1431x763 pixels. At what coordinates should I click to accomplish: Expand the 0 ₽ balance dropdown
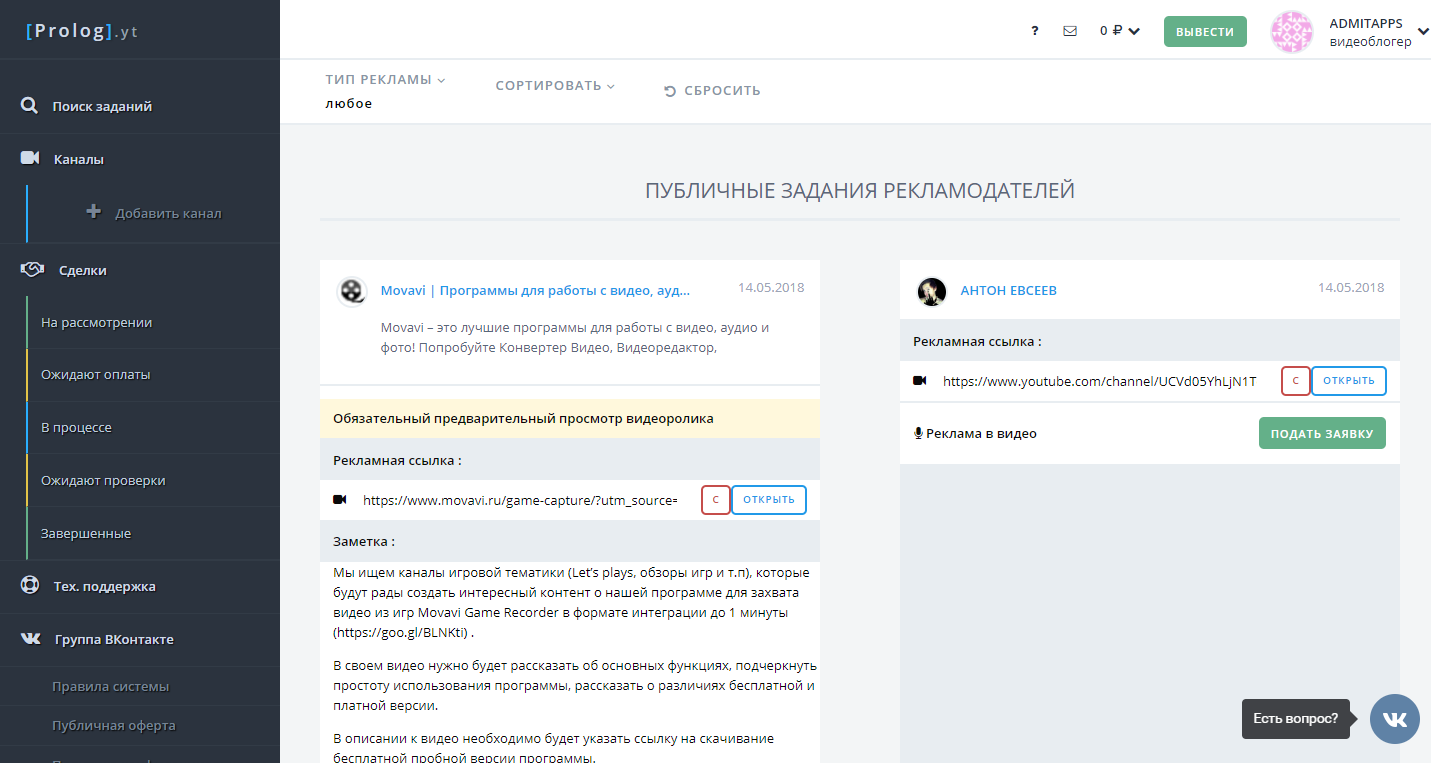pyautogui.click(x=1118, y=31)
